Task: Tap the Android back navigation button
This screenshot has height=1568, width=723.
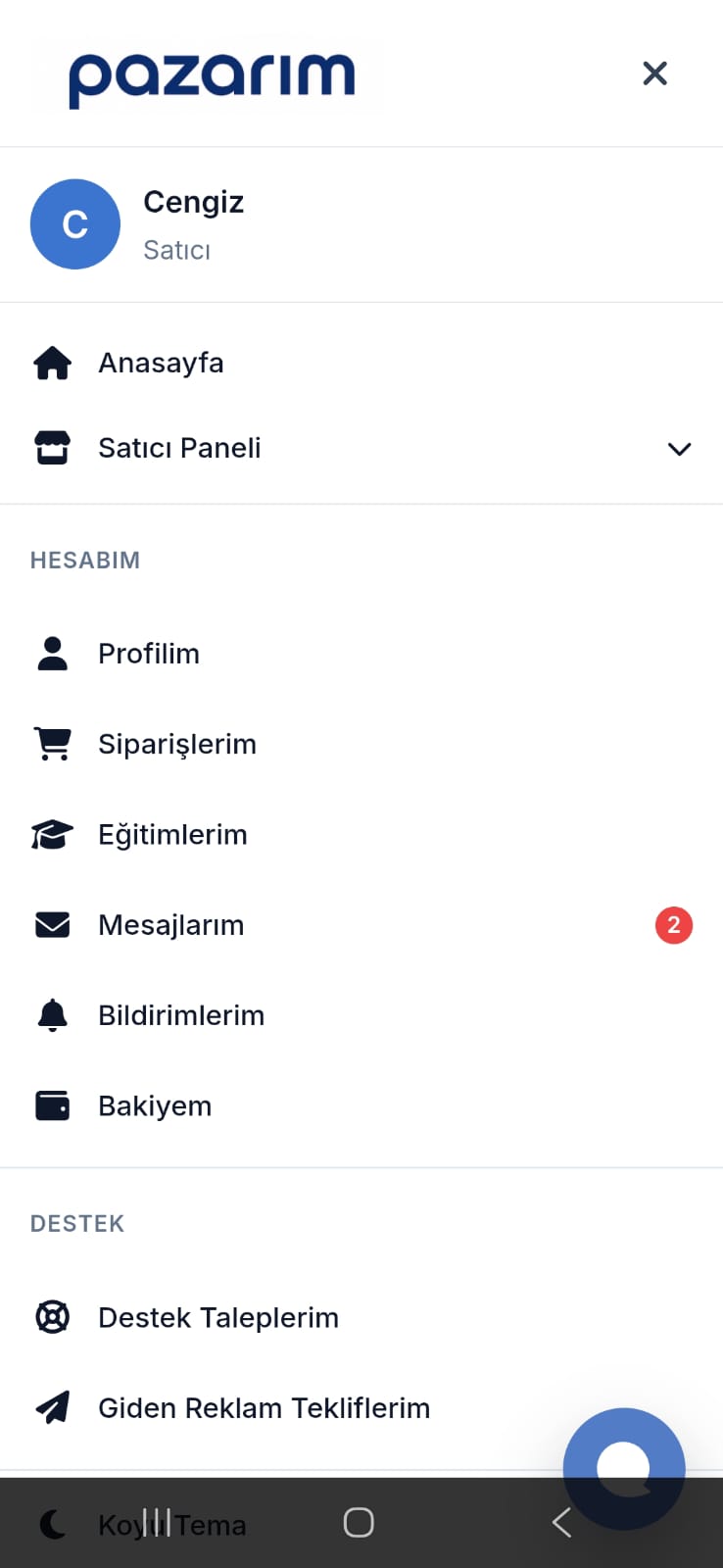Action: click(x=561, y=1522)
